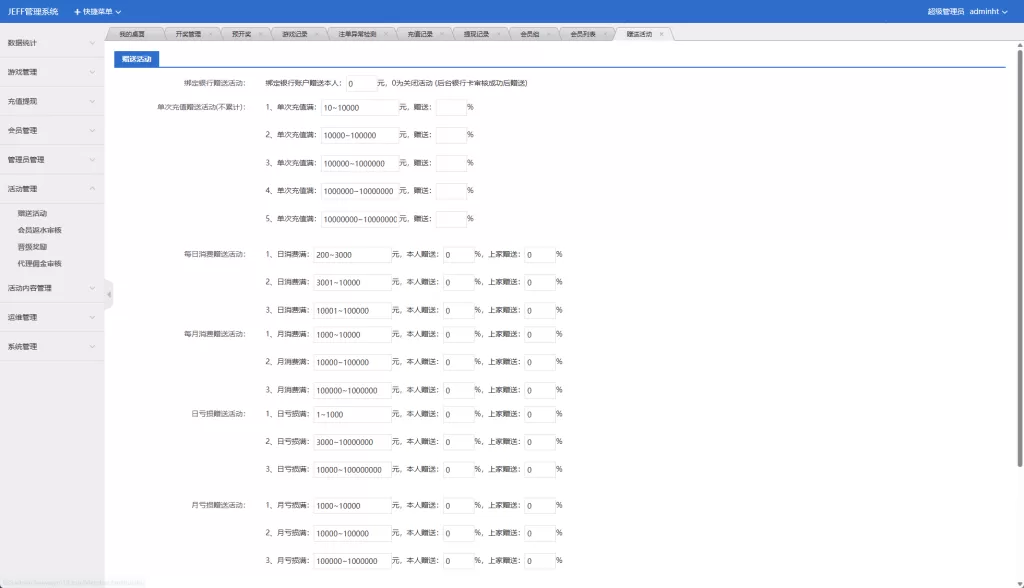Switch to the 充值记录 tab

[x=420, y=34]
